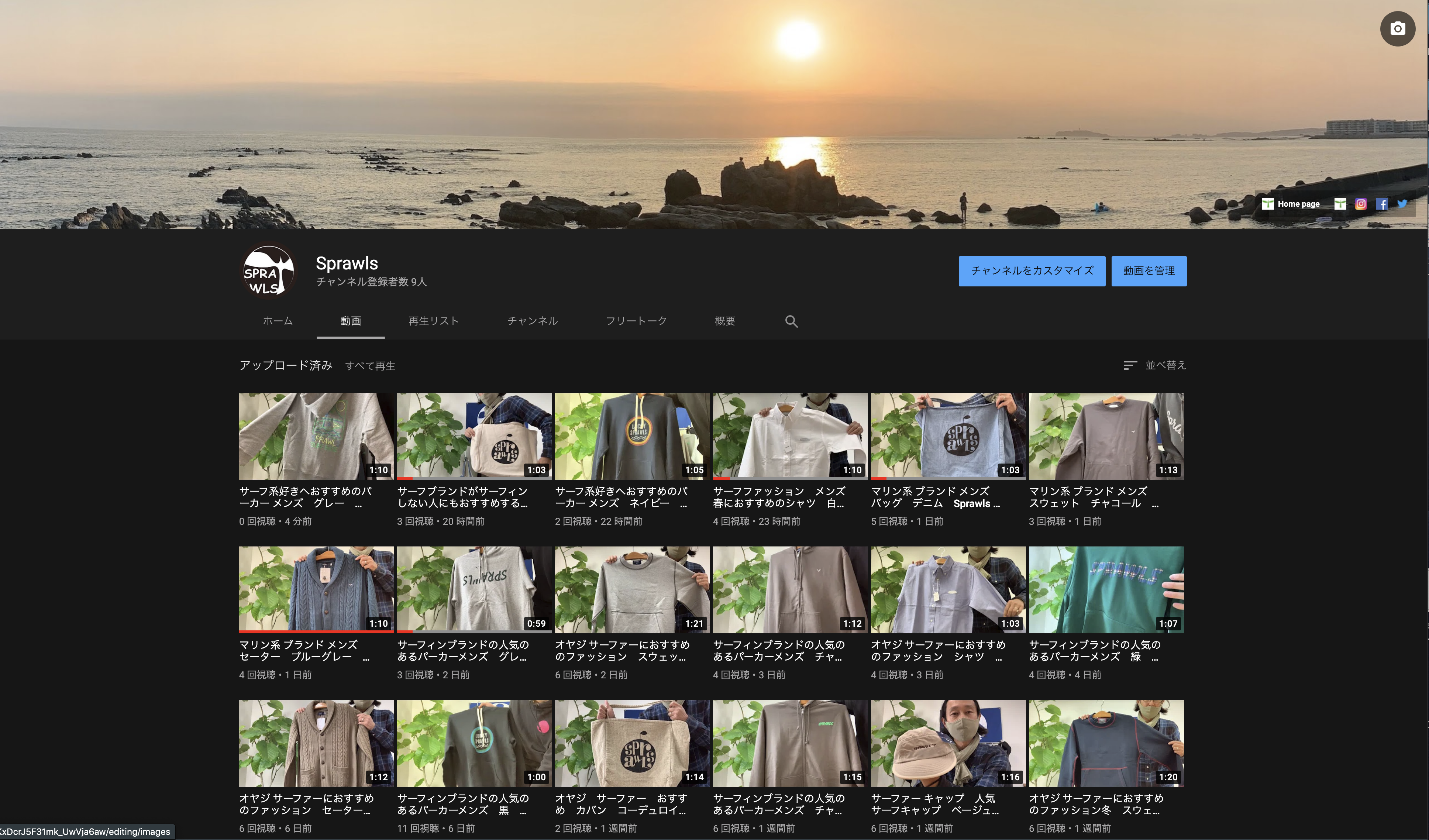Open the 1:00 black hoodie thumbnail

point(474,743)
